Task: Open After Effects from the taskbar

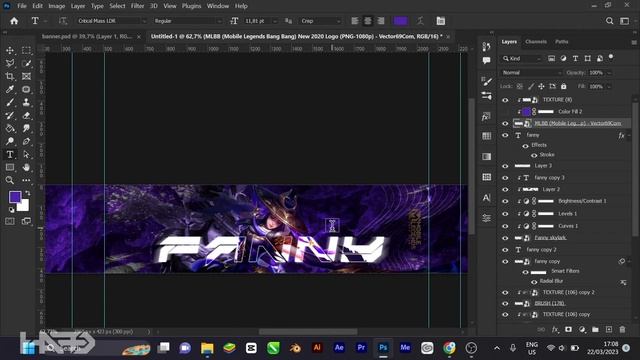Action: (339, 348)
